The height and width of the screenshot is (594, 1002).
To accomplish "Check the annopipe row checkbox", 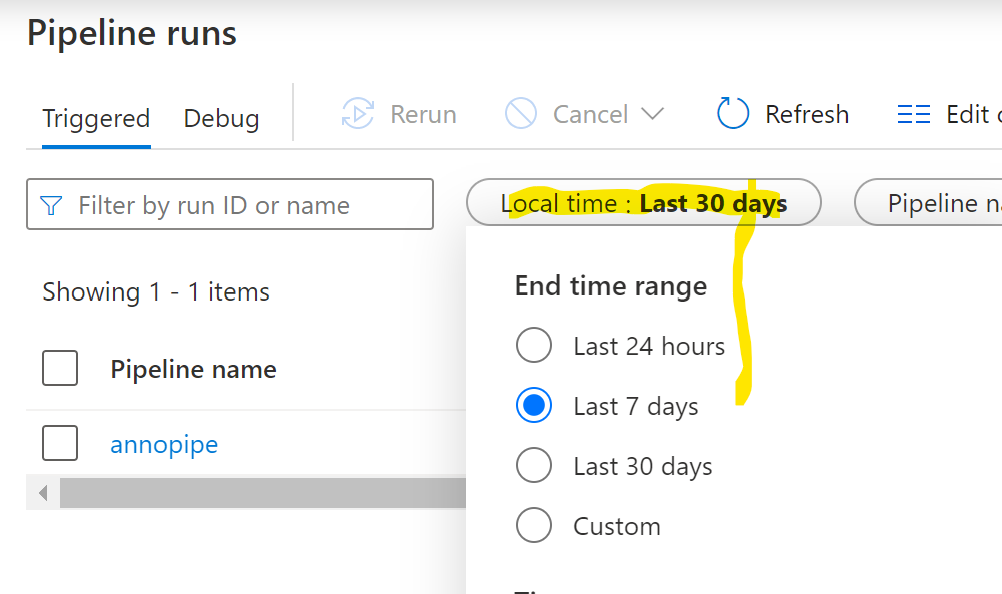I will (x=60, y=443).
